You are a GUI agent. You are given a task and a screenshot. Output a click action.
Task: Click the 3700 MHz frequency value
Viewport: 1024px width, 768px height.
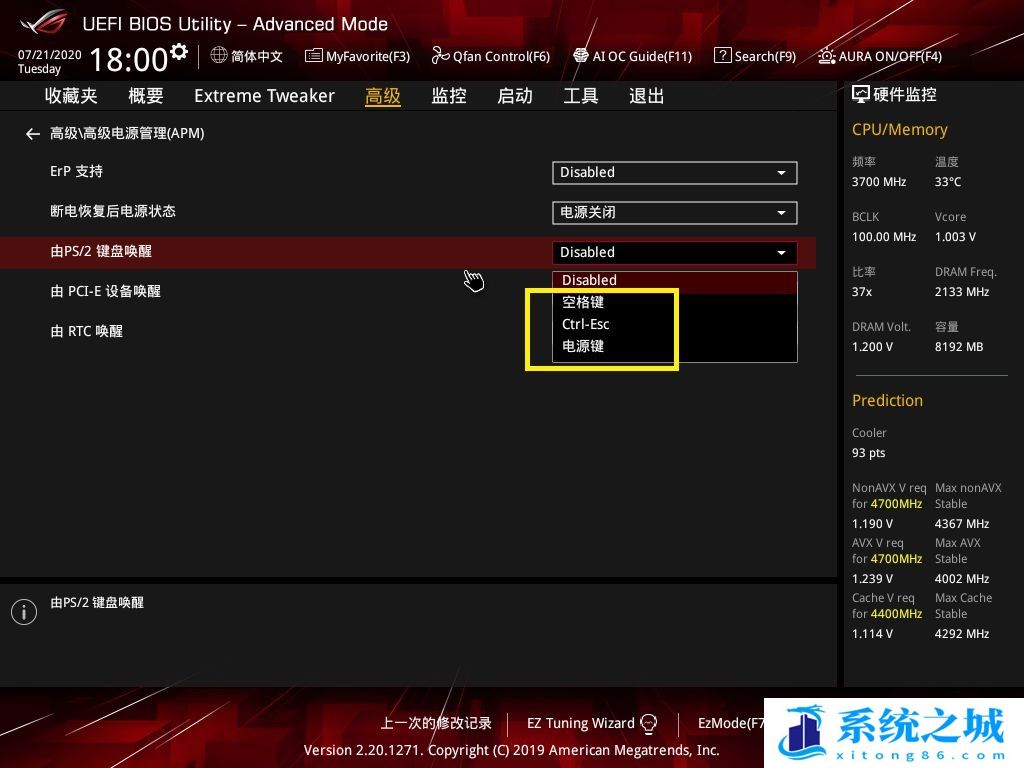tap(879, 182)
